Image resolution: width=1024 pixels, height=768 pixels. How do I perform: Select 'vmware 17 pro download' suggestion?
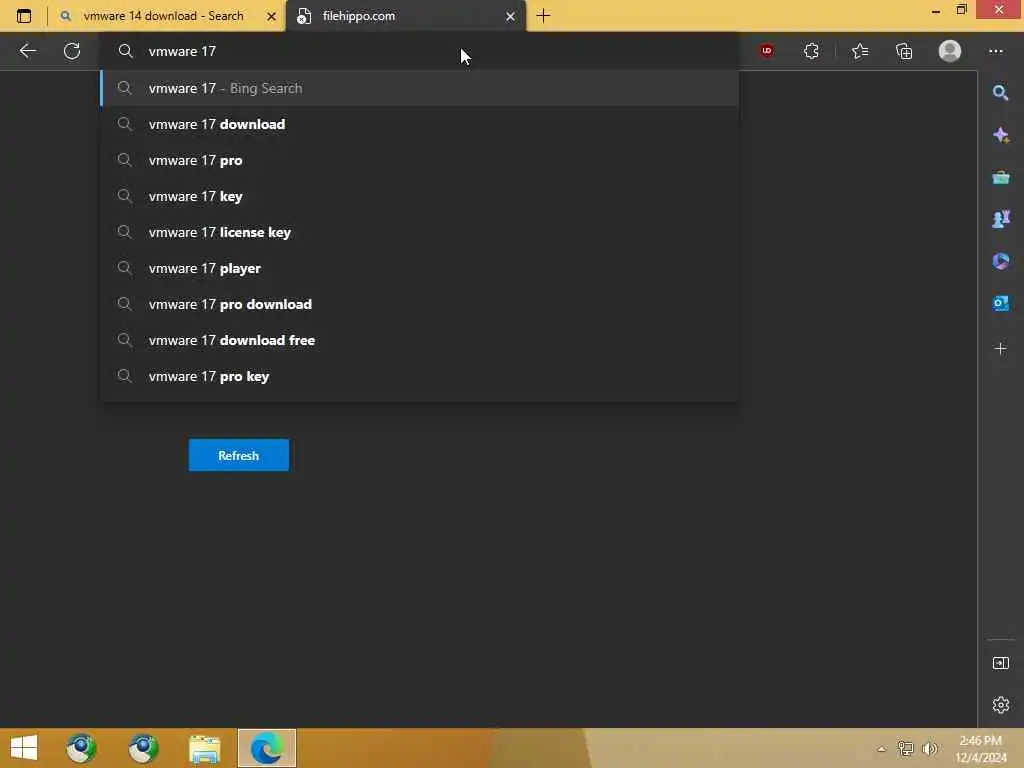pyautogui.click(x=419, y=304)
